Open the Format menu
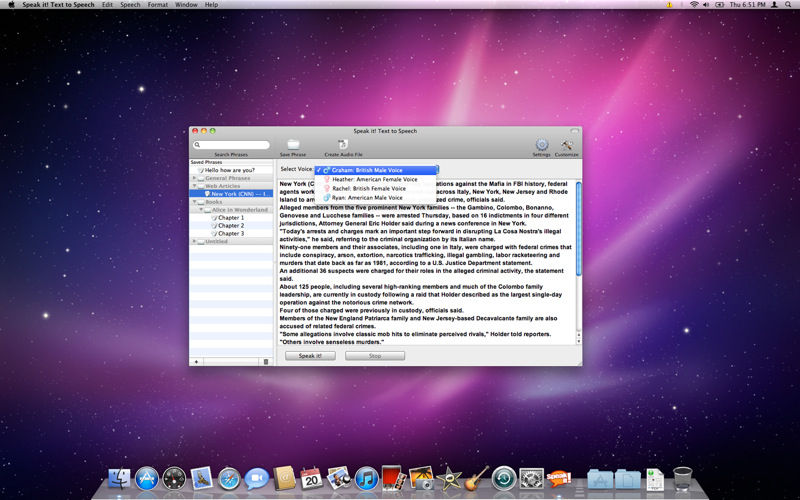 pos(158,5)
